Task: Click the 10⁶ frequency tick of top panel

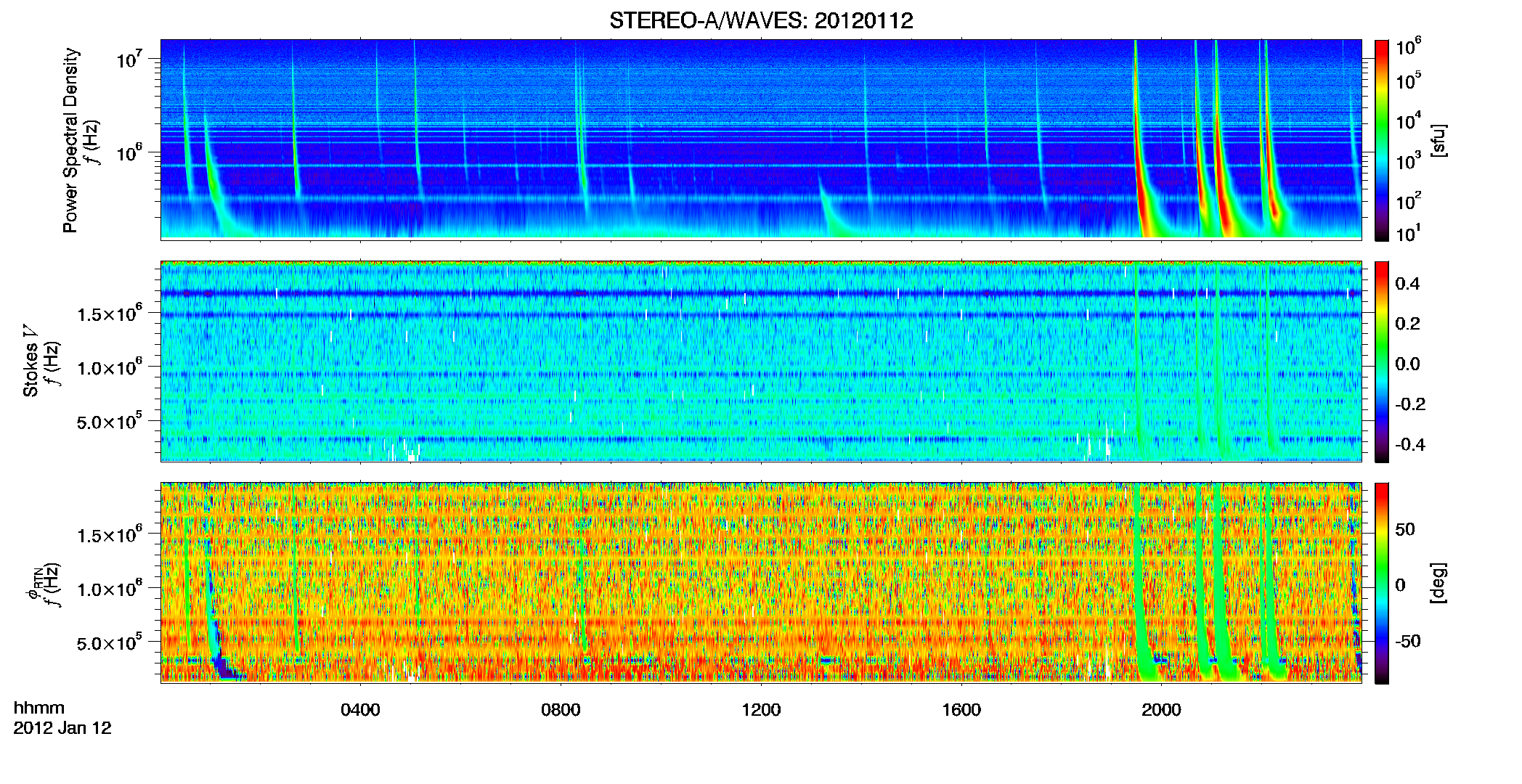Action: [x=129, y=153]
